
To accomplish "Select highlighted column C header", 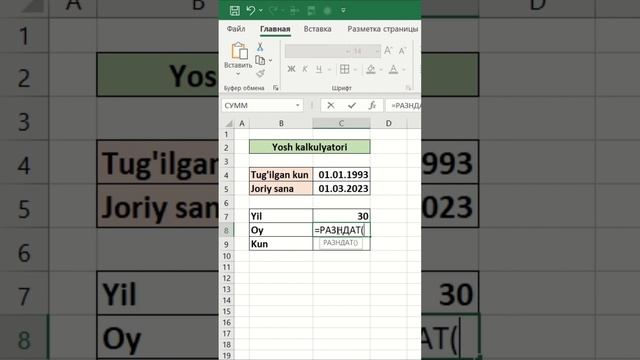I will click(x=341, y=123).
